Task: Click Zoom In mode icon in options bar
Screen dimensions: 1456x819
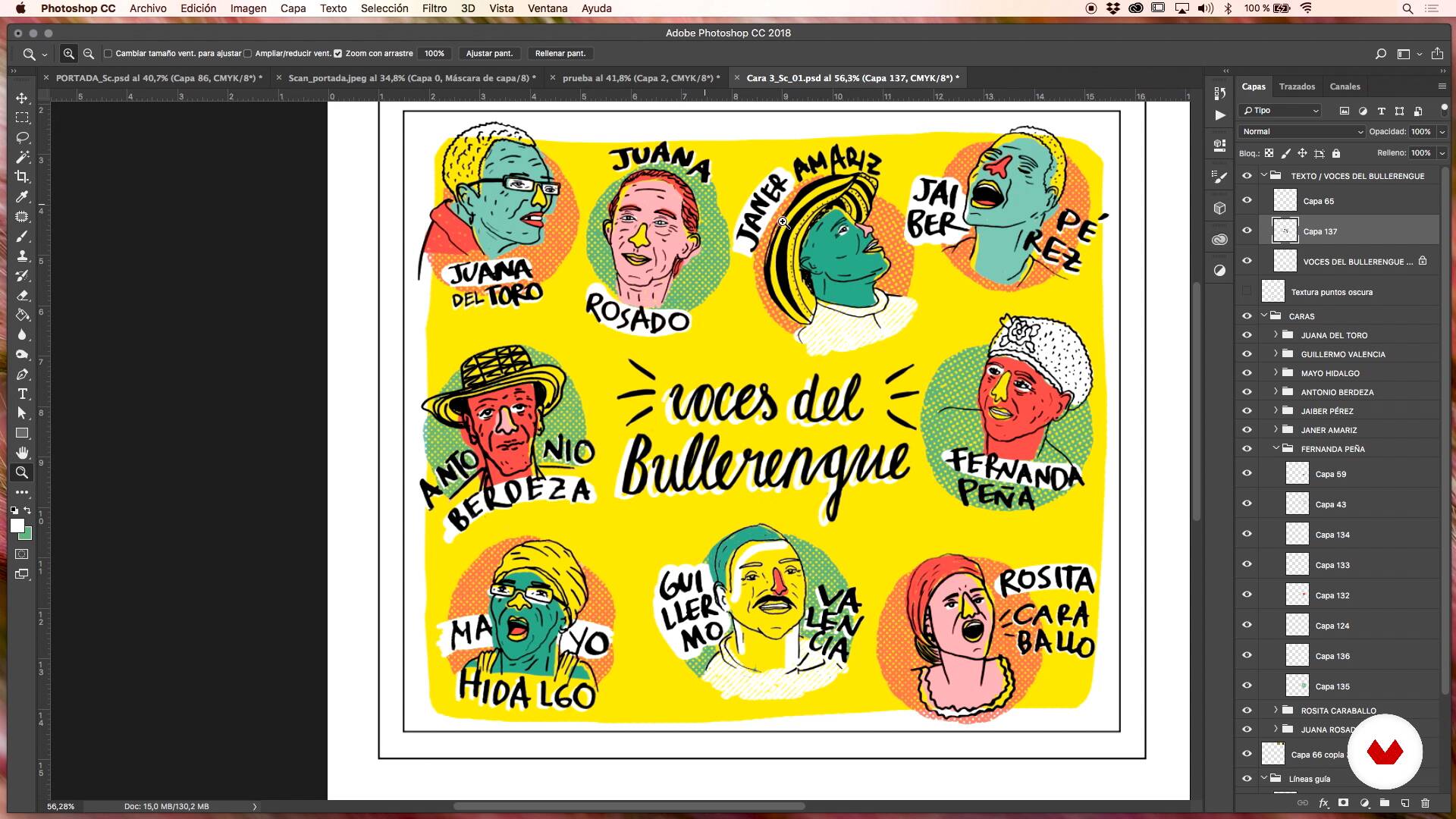Action: (69, 54)
